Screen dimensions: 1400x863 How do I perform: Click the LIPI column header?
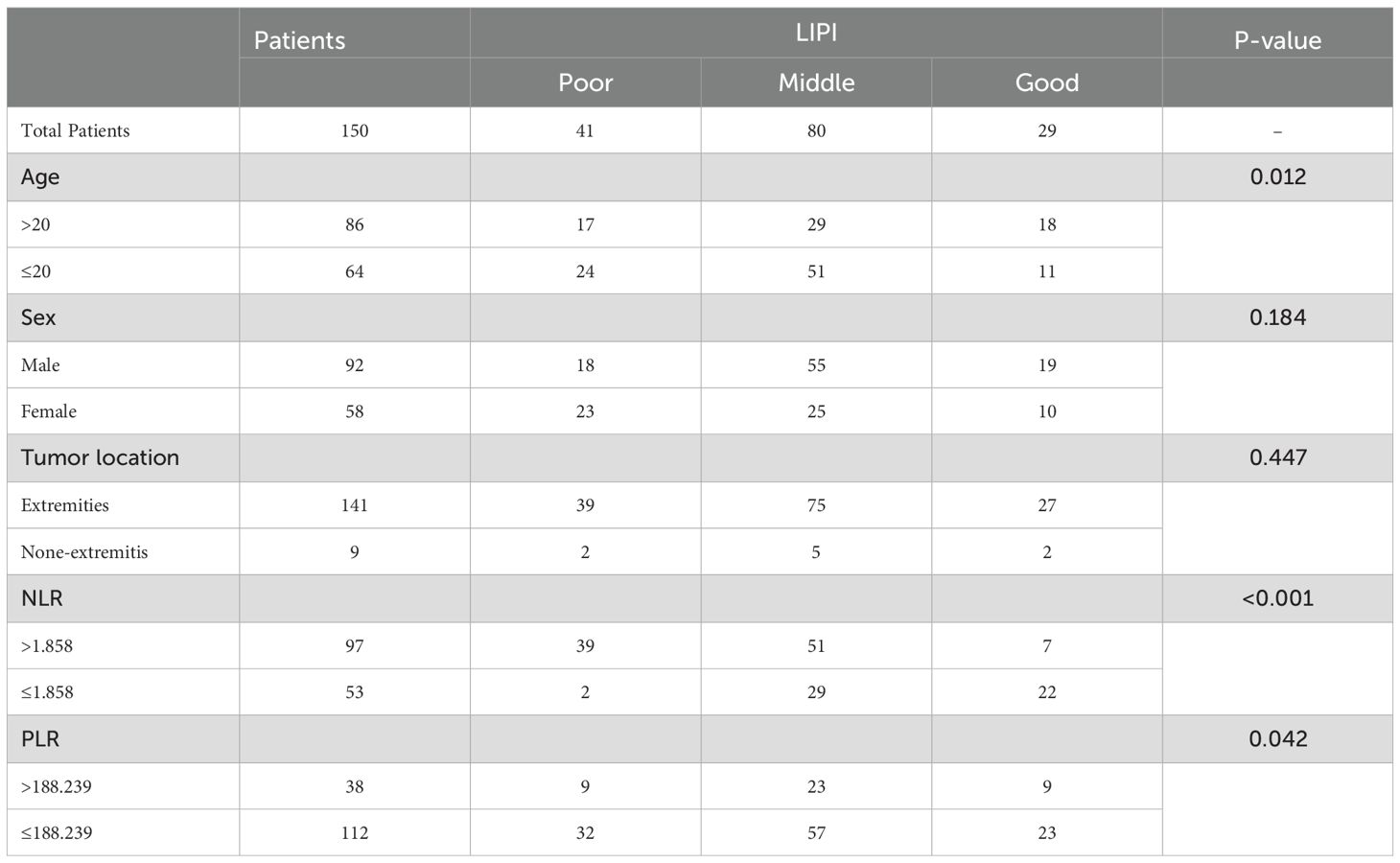coord(816,33)
